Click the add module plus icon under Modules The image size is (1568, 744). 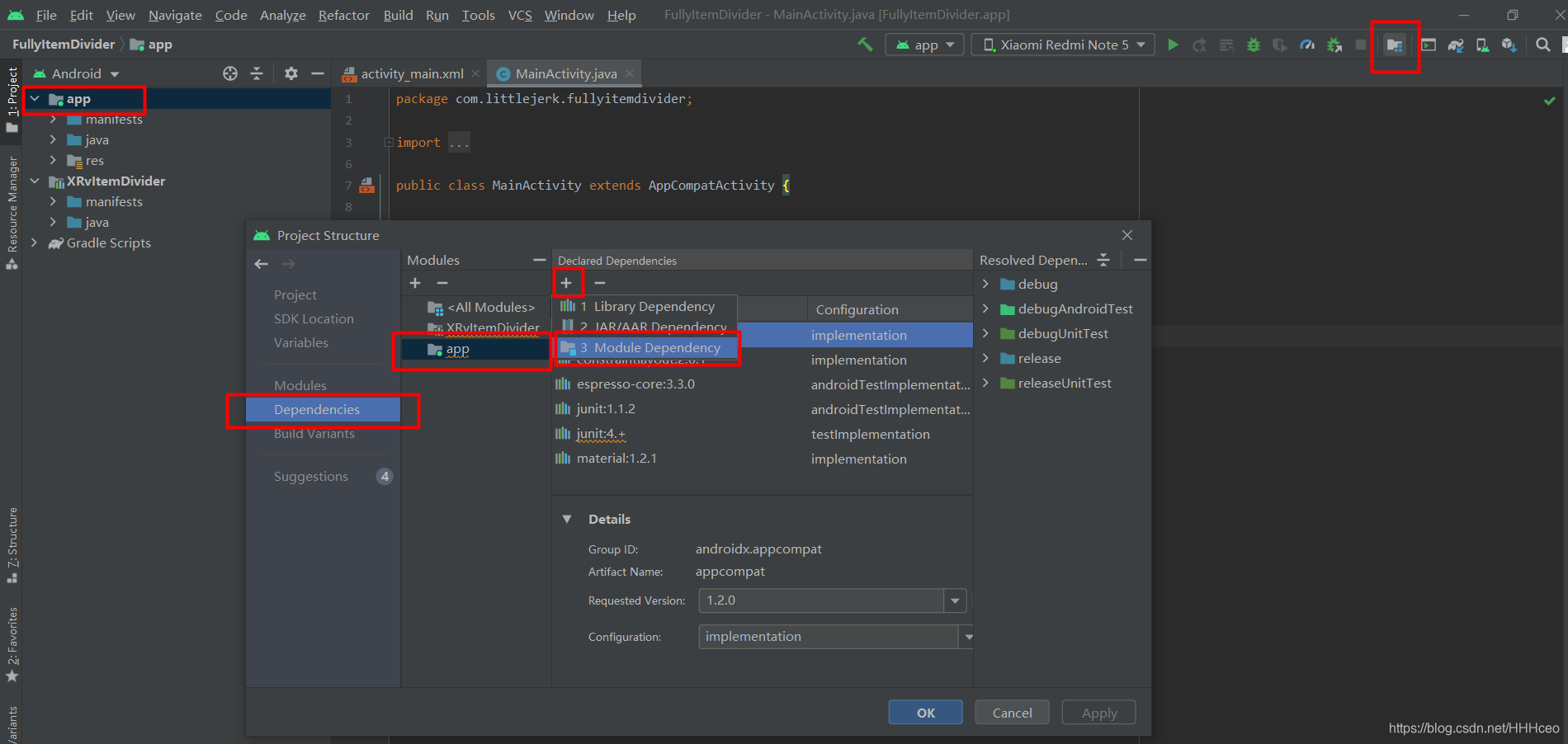point(415,283)
